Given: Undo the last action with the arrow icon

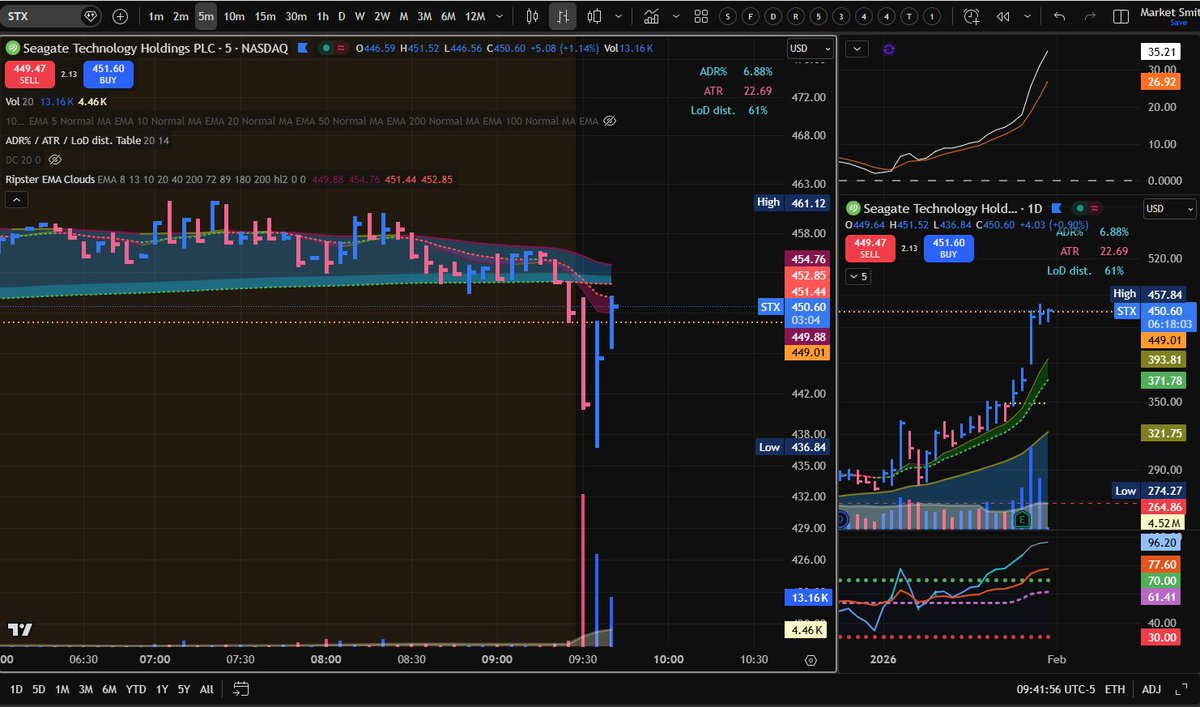Looking at the screenshot, I should tap(1060, 16).
